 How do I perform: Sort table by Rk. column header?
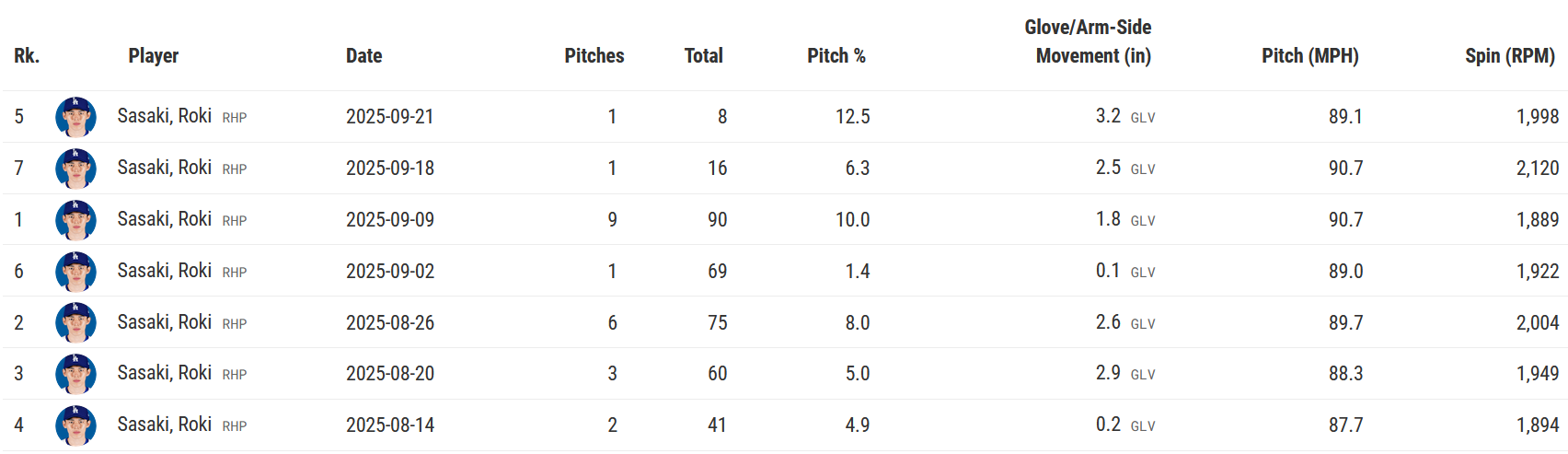27,56
